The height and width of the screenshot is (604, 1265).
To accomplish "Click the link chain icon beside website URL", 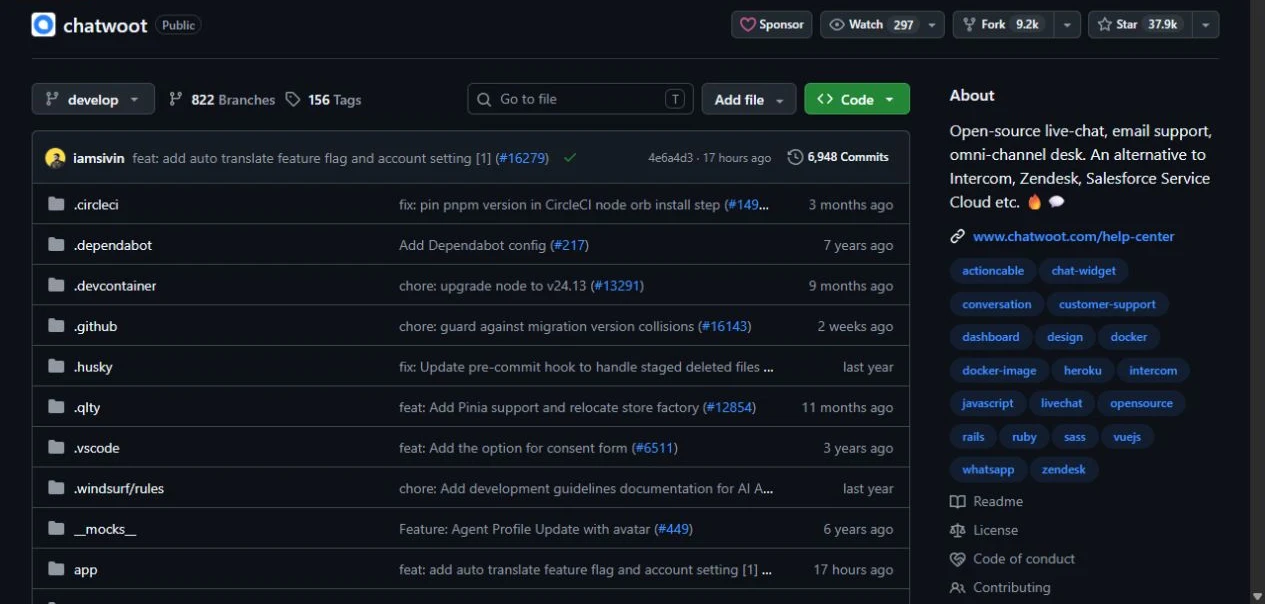I will [x=958, y=237].
